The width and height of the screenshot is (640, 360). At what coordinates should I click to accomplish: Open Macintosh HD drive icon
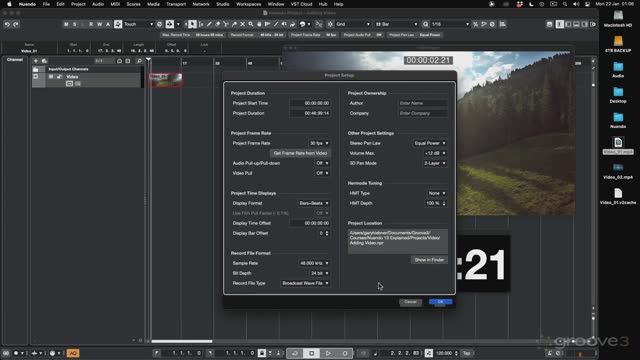point(618,18)
